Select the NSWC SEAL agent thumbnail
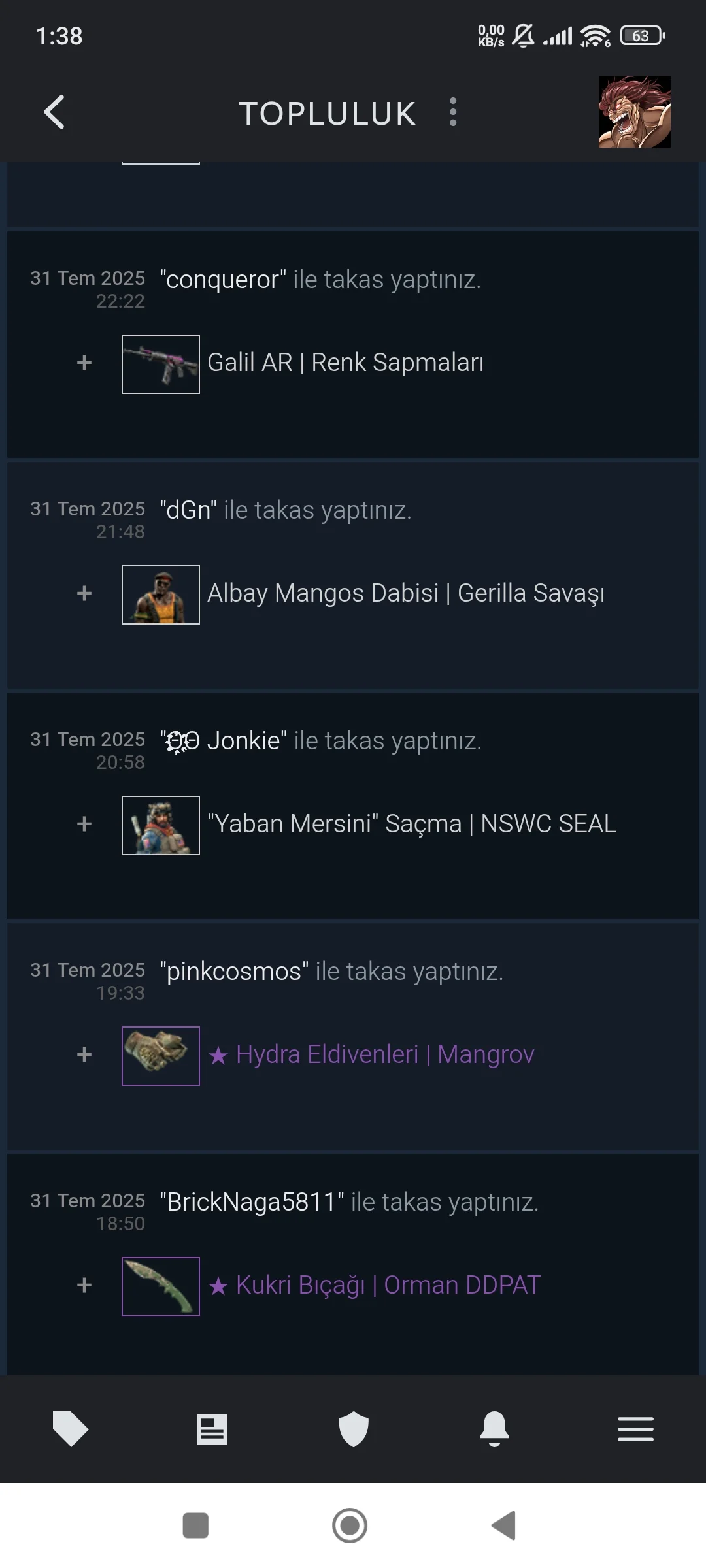This screenshot has width=706, height=1568. coord(161,825)
